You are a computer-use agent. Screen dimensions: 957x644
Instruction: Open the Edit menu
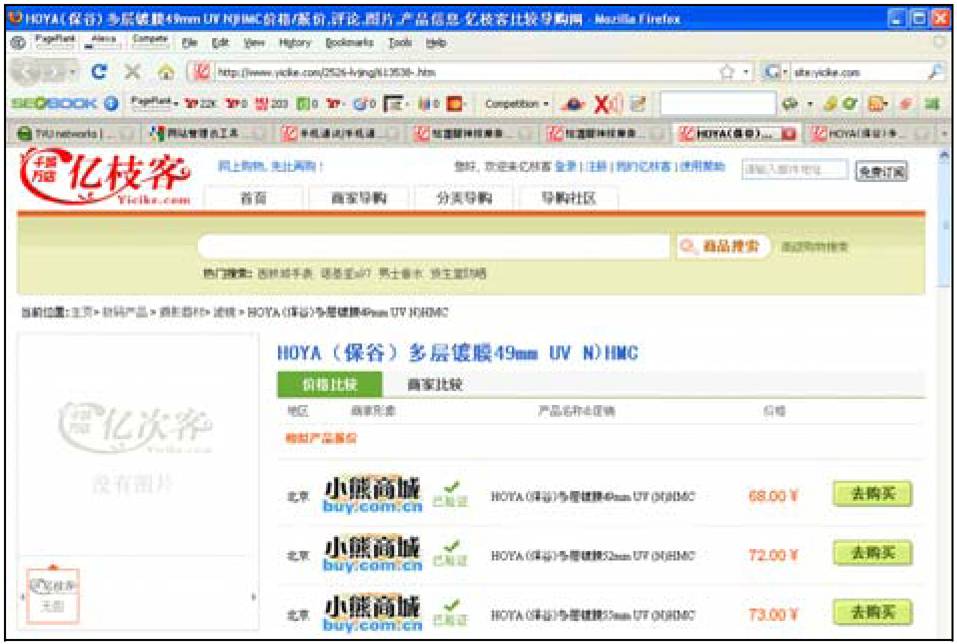pyautogui.click(x=220, y=43)
